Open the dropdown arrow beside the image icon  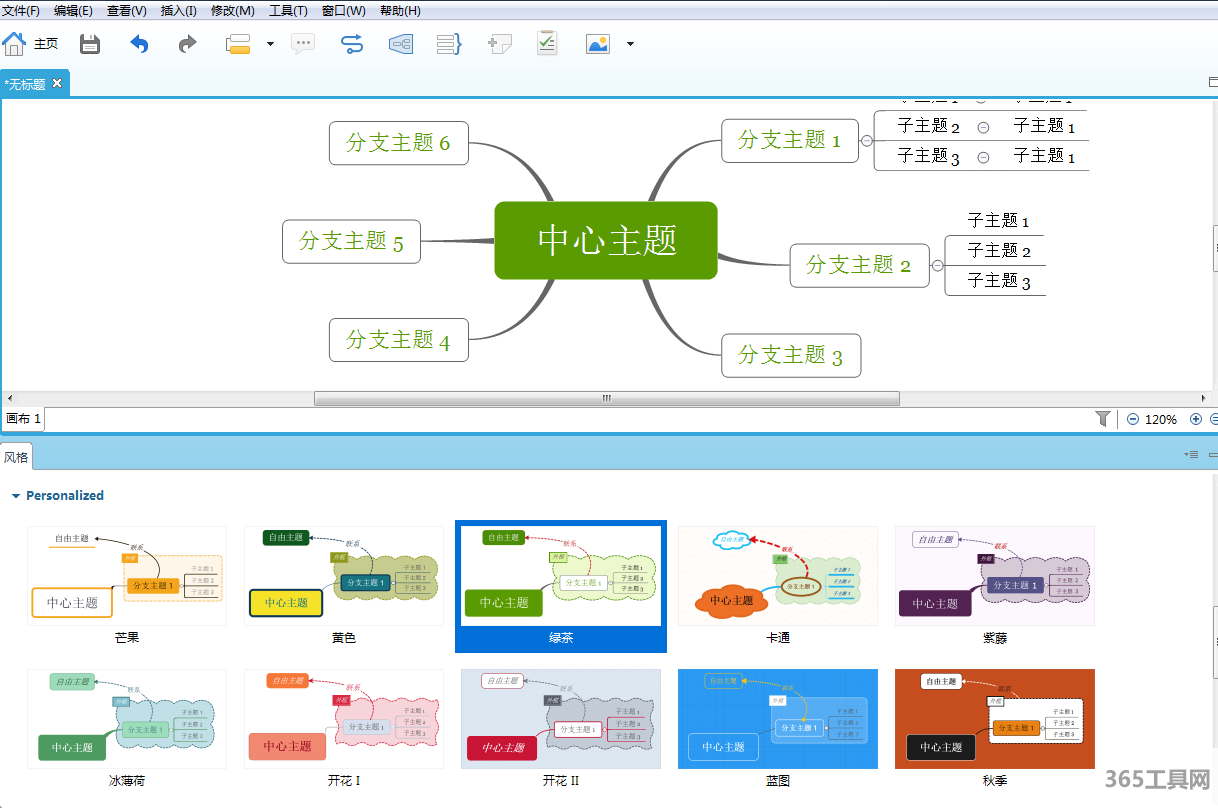pos(630,44)
